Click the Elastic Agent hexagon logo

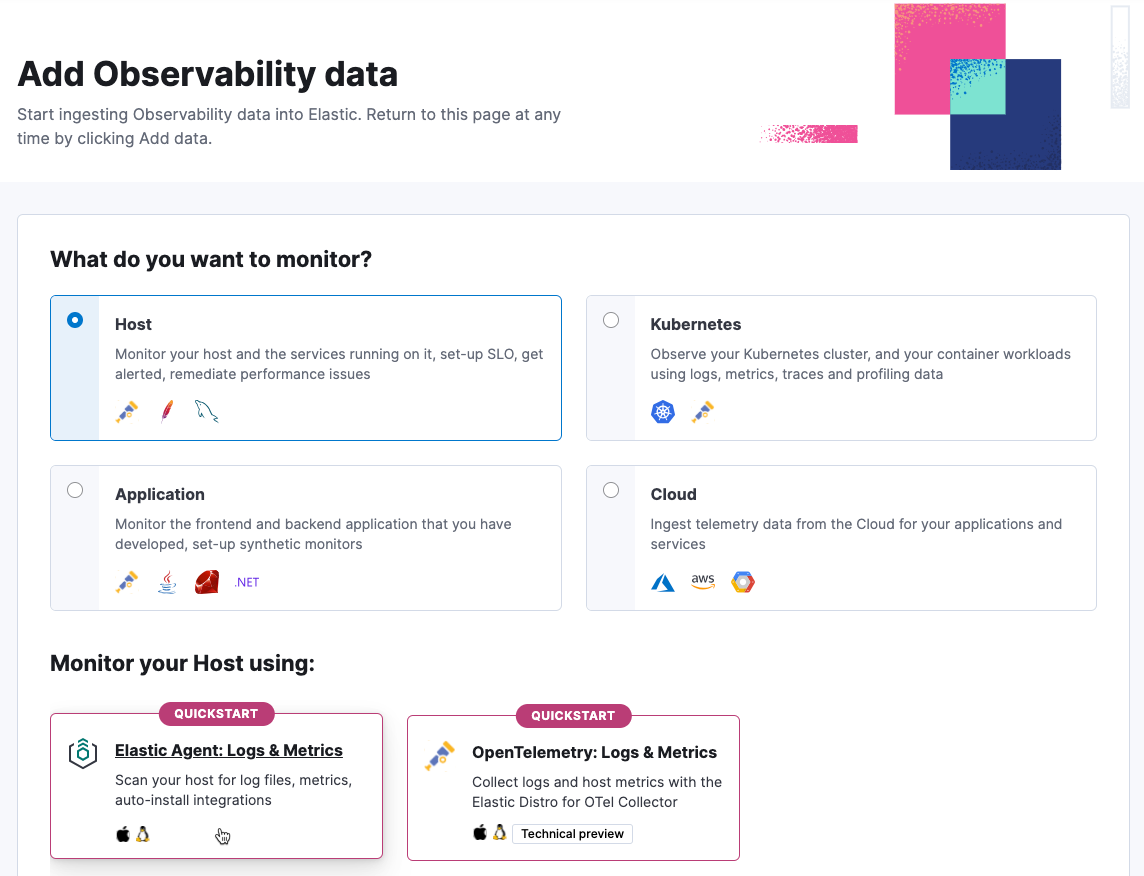tap(84, 755)
